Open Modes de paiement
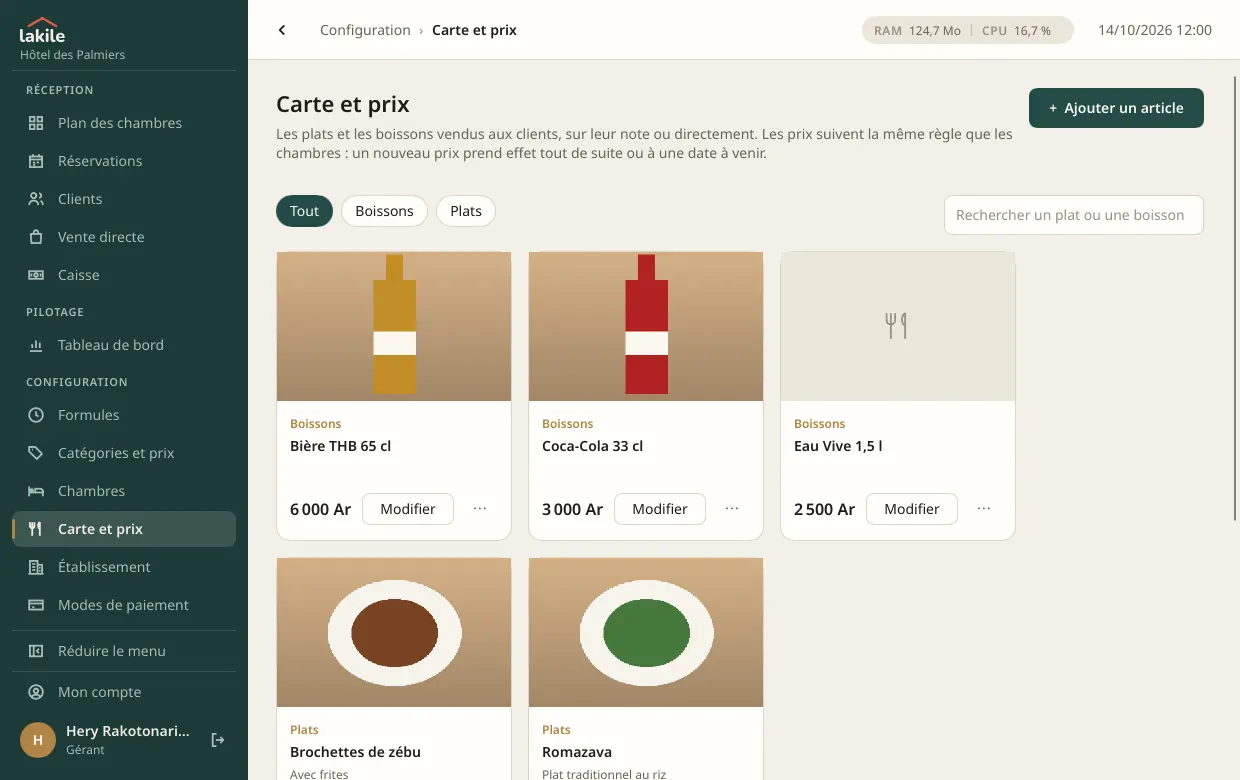1240x780 pixels. [124, 605]
